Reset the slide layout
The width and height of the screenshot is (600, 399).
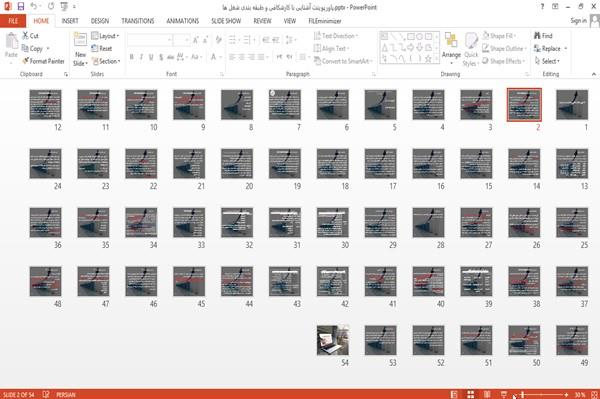pyautogui.click(x=102, y=49)
